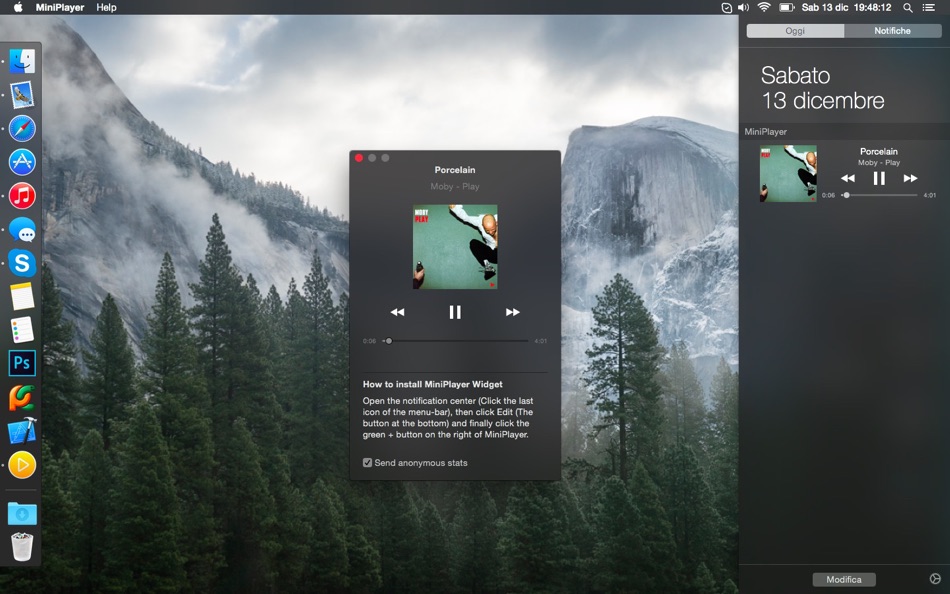Click the Modifica button
Viewport: 950px width, 594px height.
point(844,578)
